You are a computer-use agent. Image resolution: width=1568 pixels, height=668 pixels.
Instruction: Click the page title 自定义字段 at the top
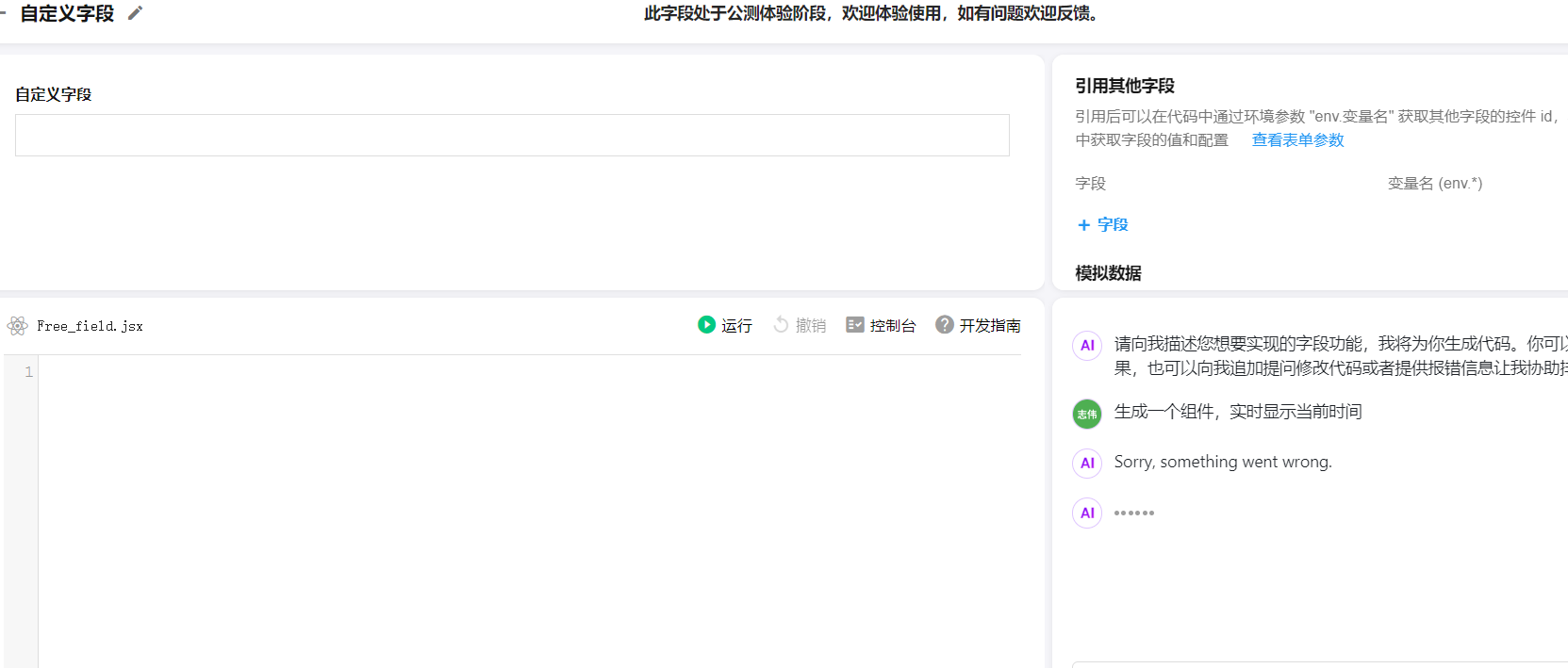67,13
